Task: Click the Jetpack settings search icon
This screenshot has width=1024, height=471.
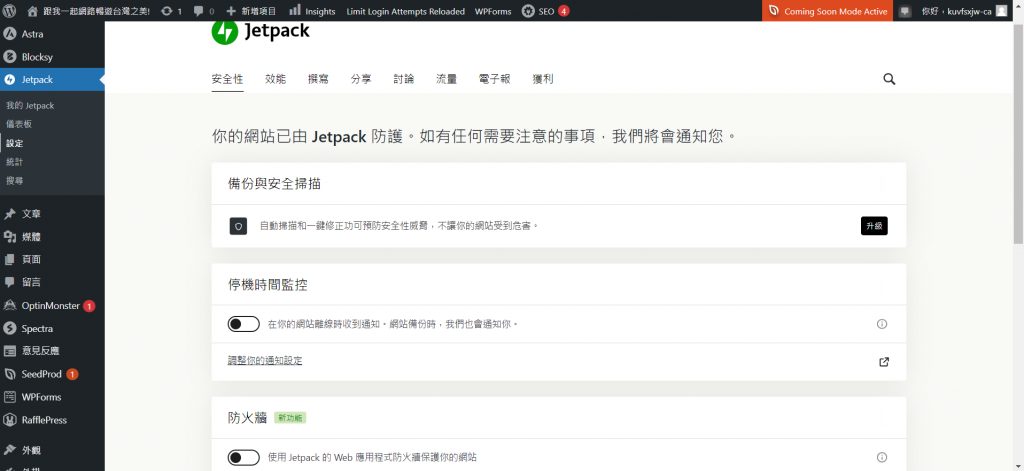Action: [x=889, y=79]
